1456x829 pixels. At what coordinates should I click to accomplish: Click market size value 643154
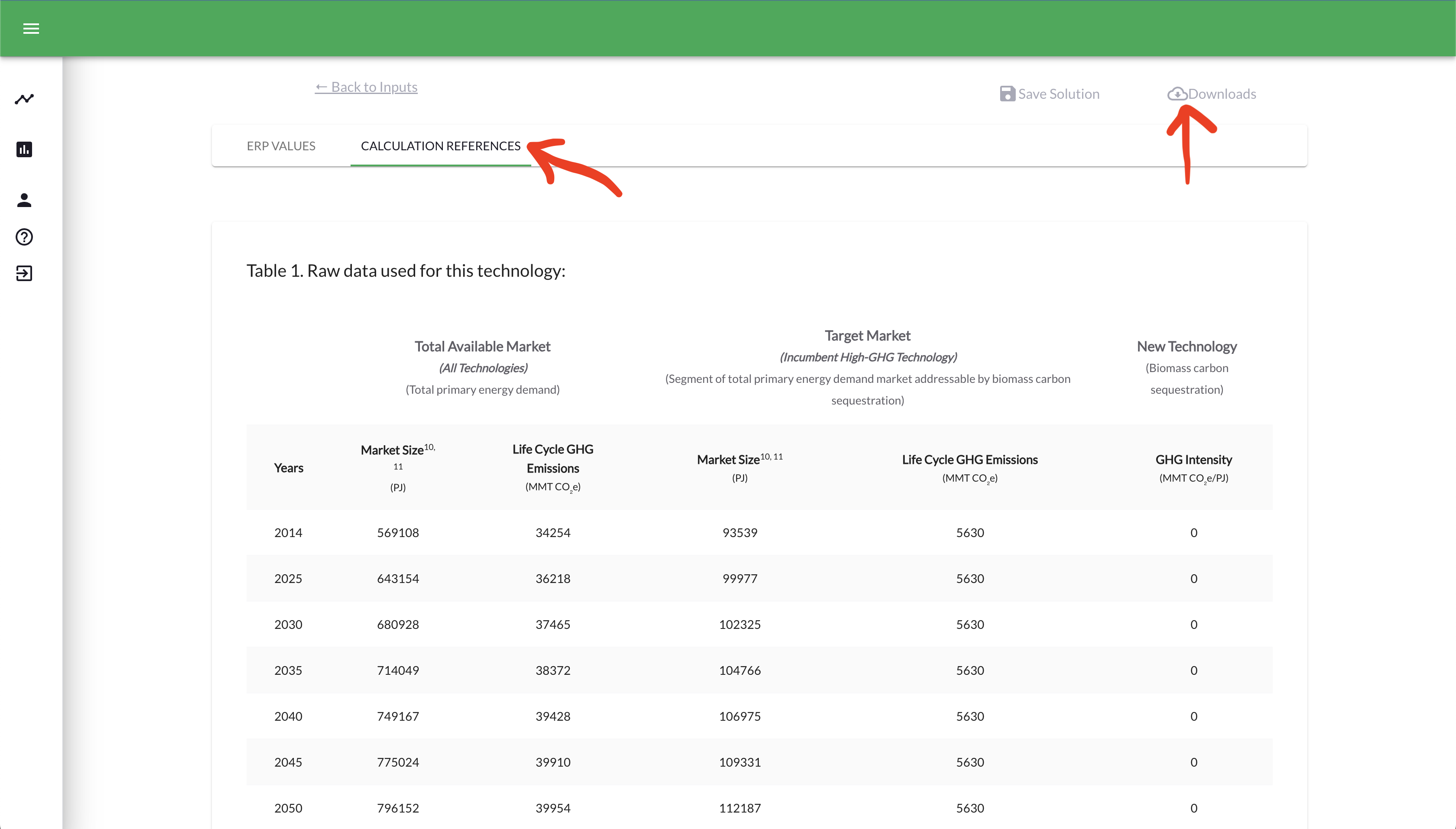coord(398,579)
